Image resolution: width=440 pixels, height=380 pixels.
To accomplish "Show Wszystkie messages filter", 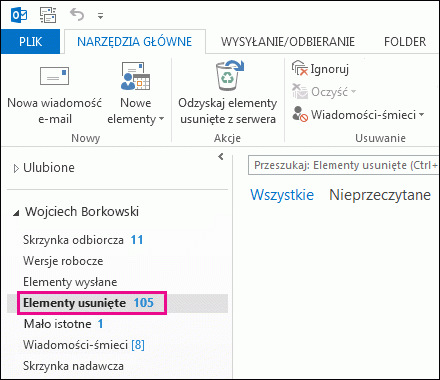I will tap(282, 195).
